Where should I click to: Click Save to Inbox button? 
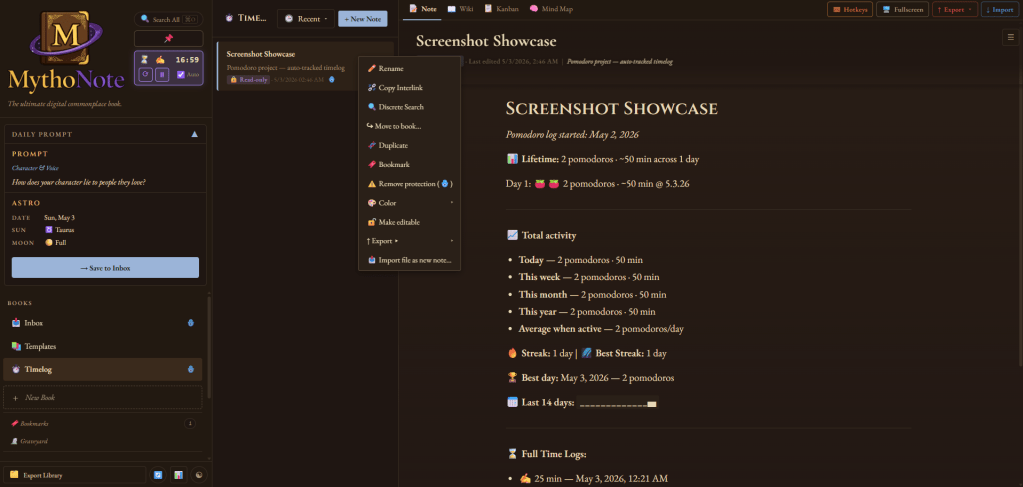tap(105, 268)
